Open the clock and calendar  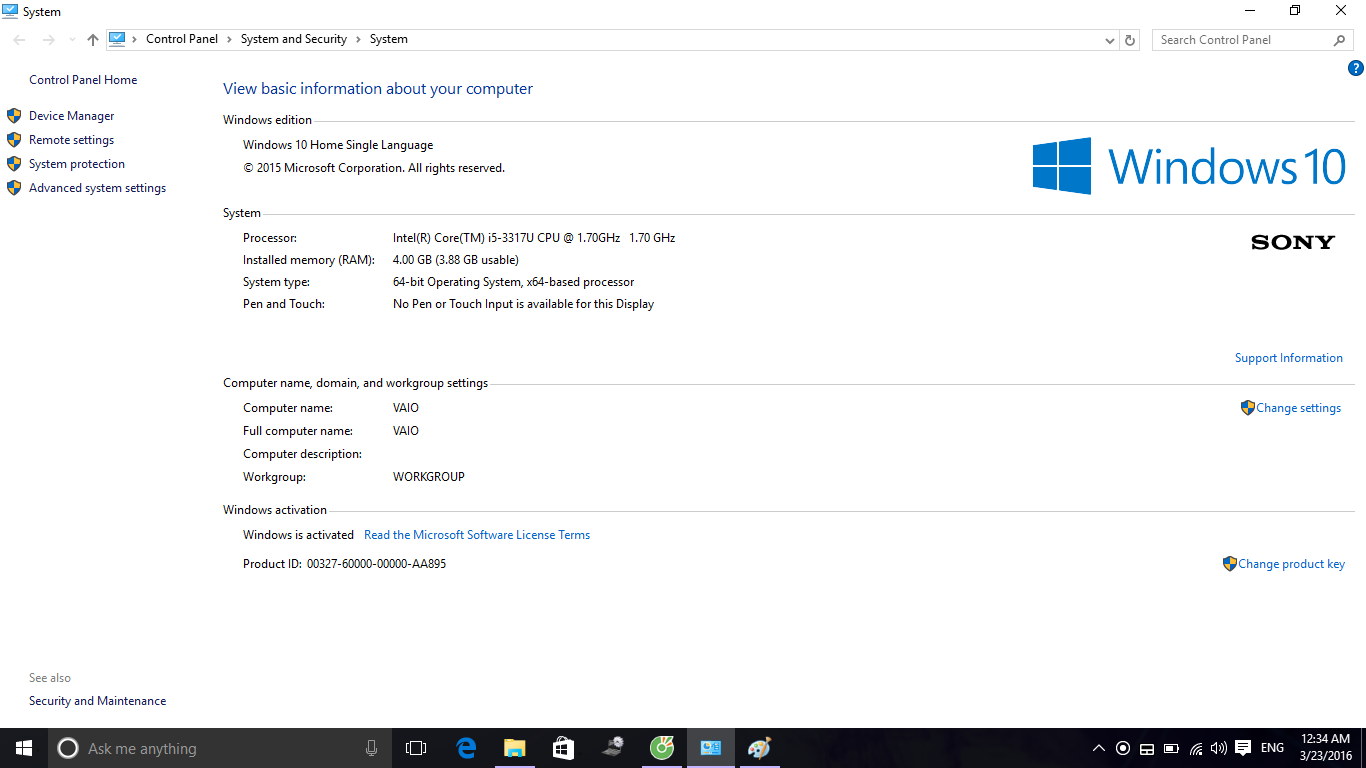(1325, 748)
